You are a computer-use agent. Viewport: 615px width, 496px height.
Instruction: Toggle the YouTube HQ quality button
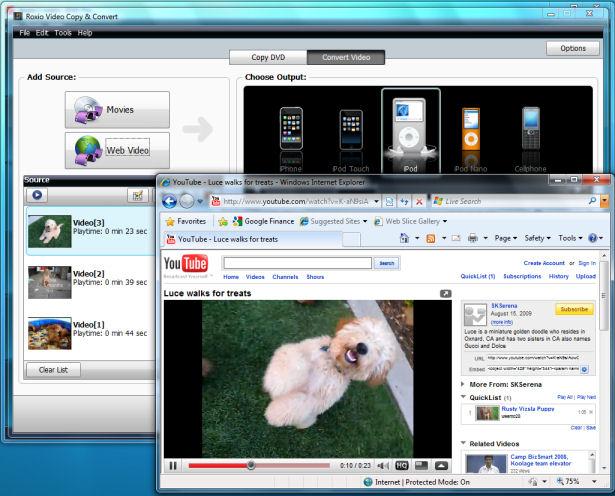(x=401, y=465)
